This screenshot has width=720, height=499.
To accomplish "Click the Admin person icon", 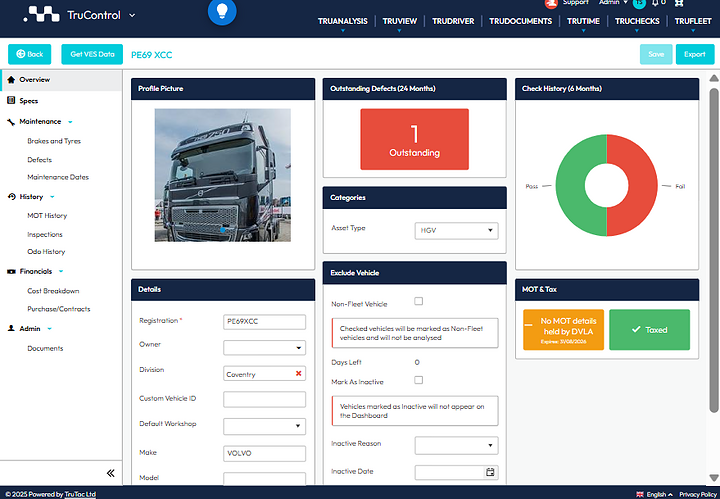I will [11, 328].
